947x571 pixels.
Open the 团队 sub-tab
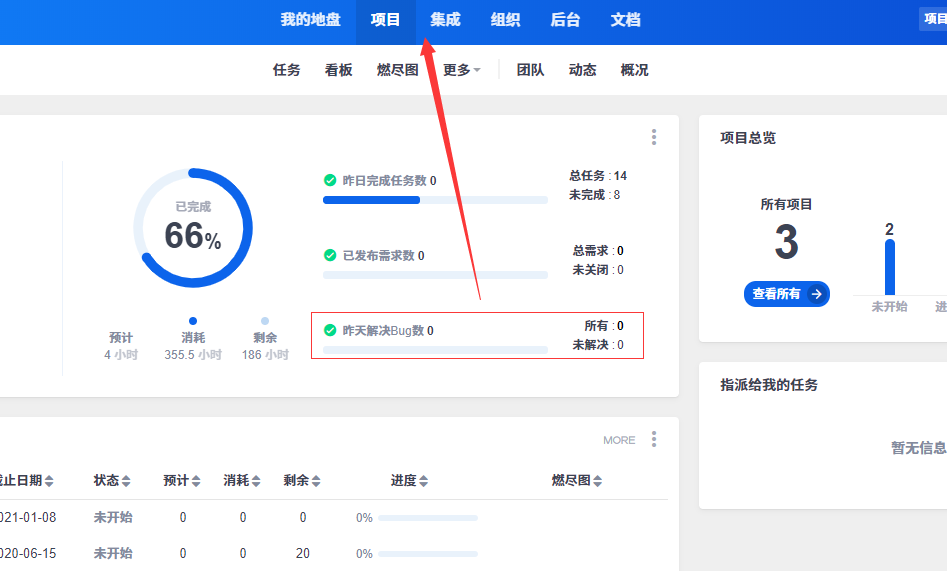coord(530,70)
